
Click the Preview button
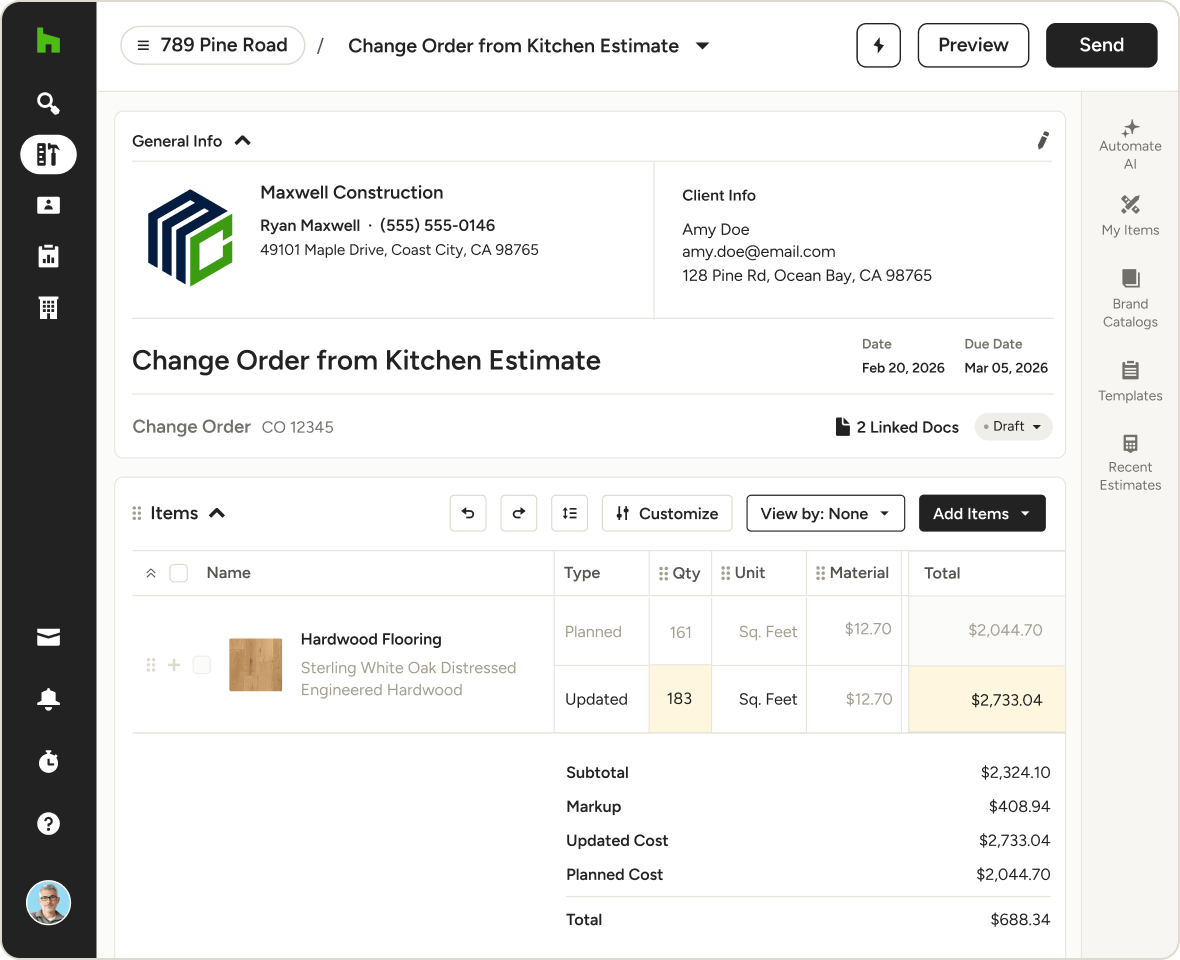[973, 46]
